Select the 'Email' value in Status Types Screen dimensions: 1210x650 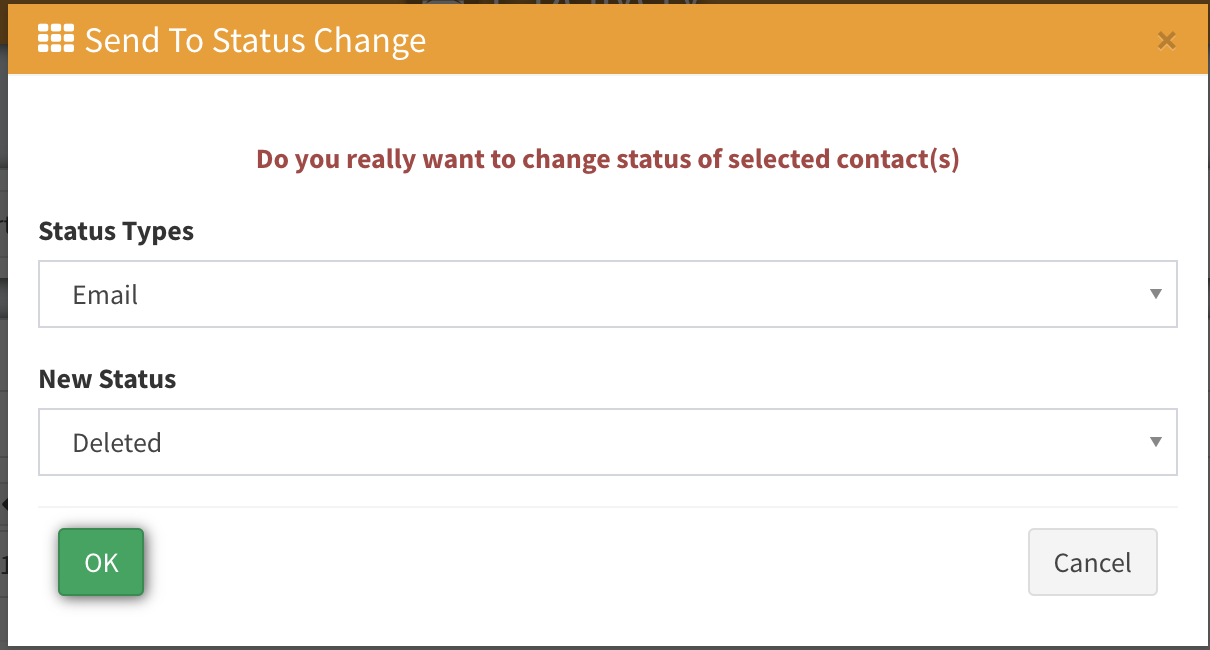(105, 295)
